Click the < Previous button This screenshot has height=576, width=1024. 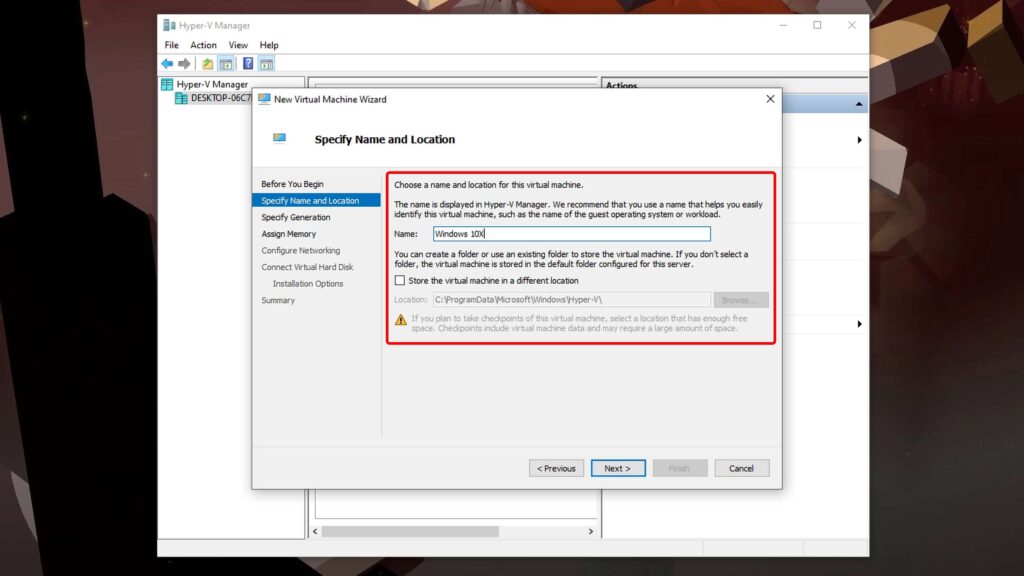click(556, 468)
